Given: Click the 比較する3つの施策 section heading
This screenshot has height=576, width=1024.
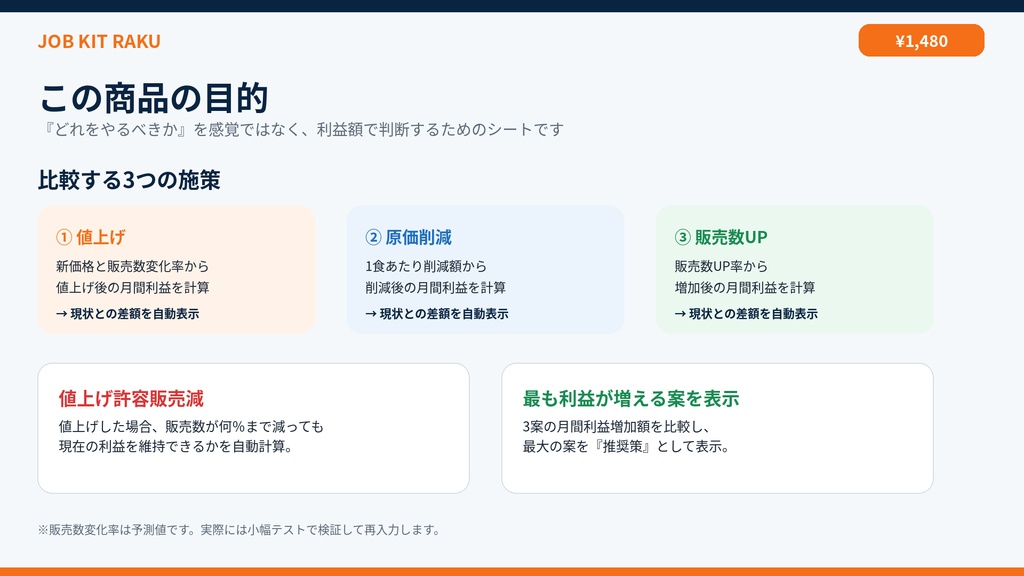Looking at the screenshot, I should (x=129, y=180).
